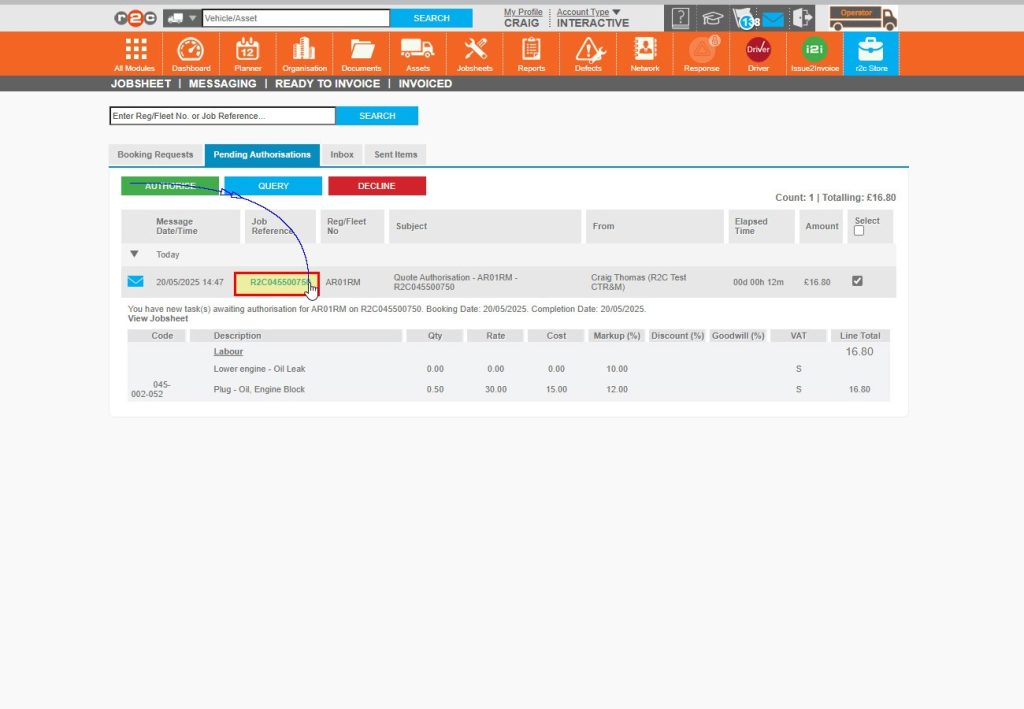1024x709 pixels.
Task: Collapse the Today group of messages
Action: pos(134,254)
